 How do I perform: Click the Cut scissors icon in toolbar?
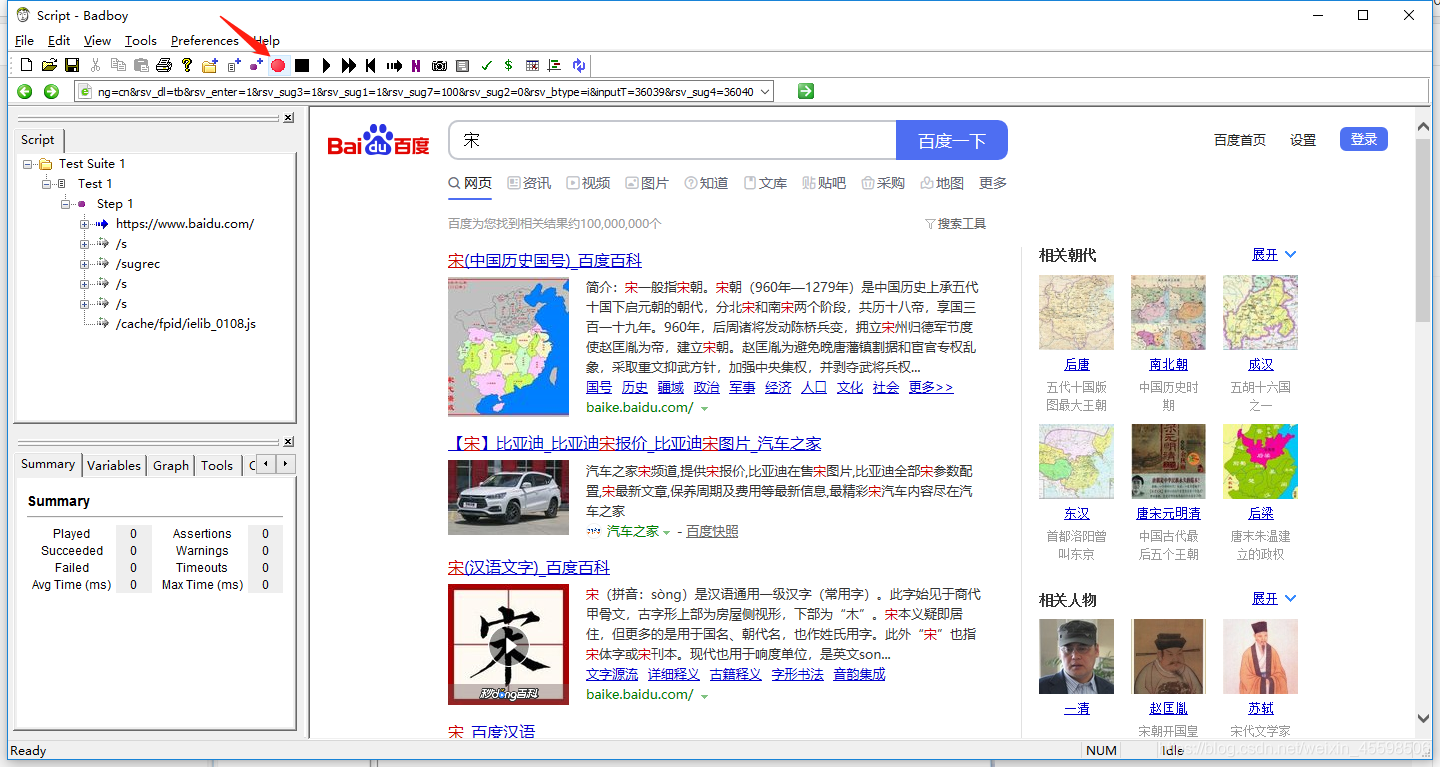click(95, 65)
